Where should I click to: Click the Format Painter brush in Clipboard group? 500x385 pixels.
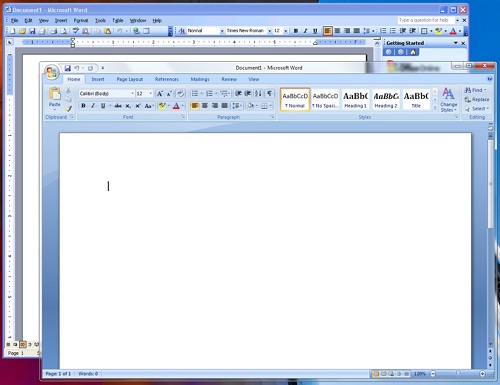tap(69, 108)
